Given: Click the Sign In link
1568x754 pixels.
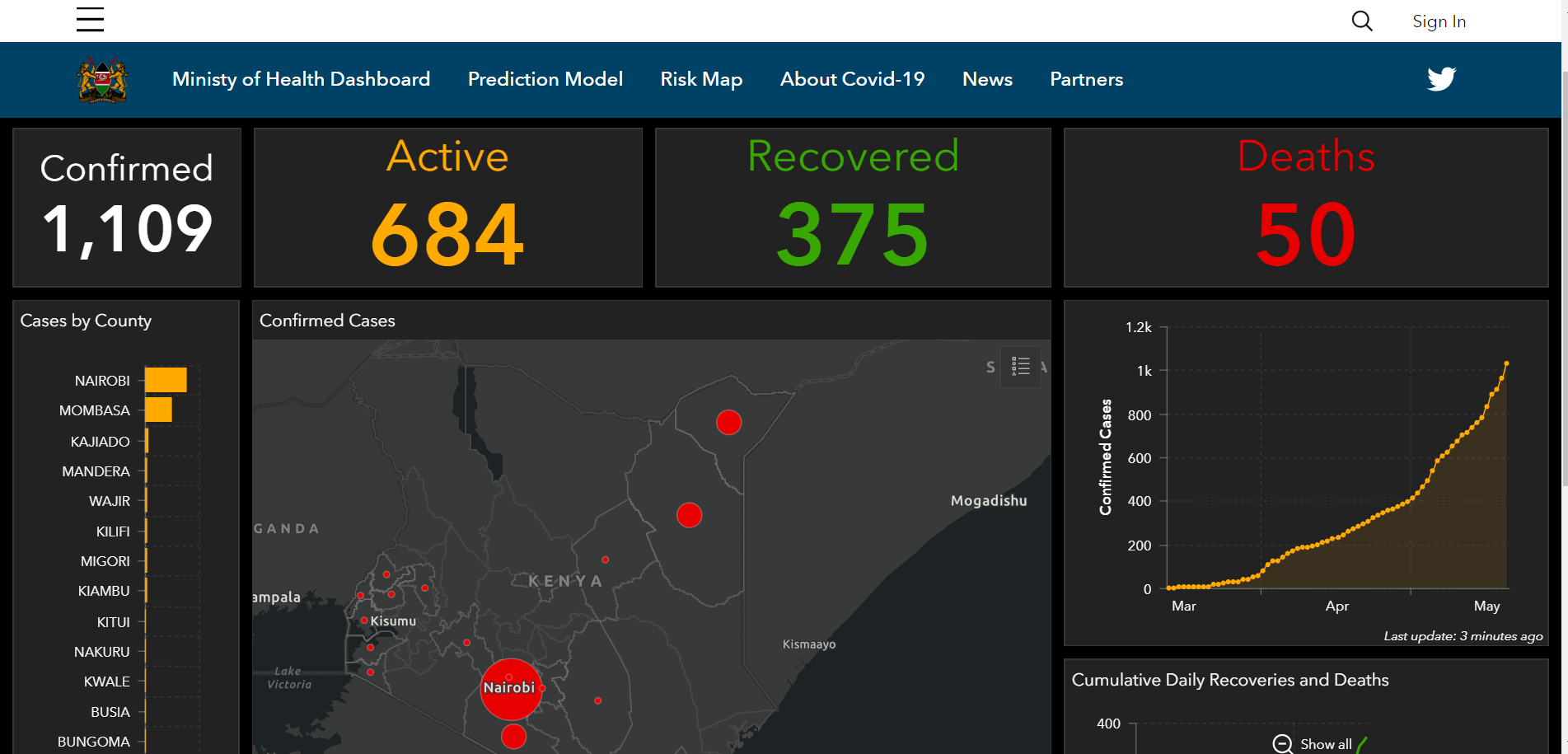Looking at the screenshot, I should (x=1439, y=21).
